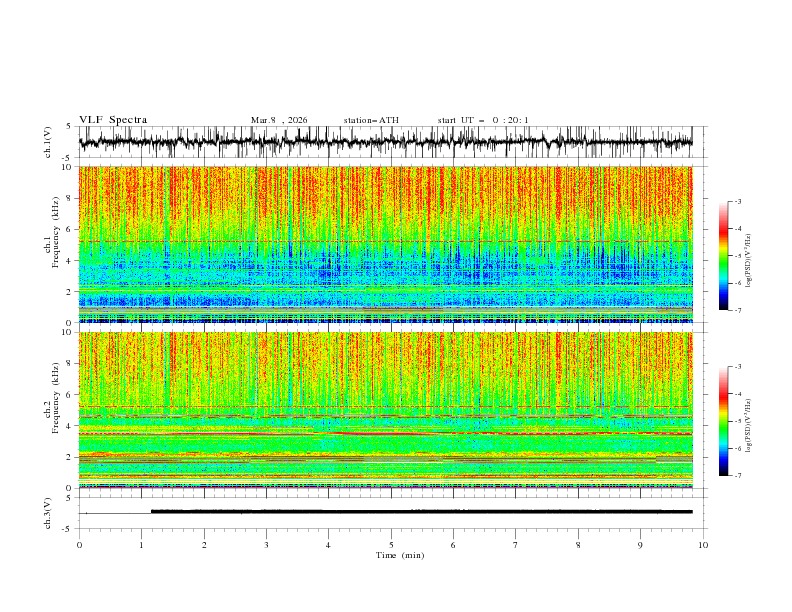Image resolution: width=792 pixels, height=612 pixels.
Task: Click the "station=ATH" header label
Action: point(371,120)
